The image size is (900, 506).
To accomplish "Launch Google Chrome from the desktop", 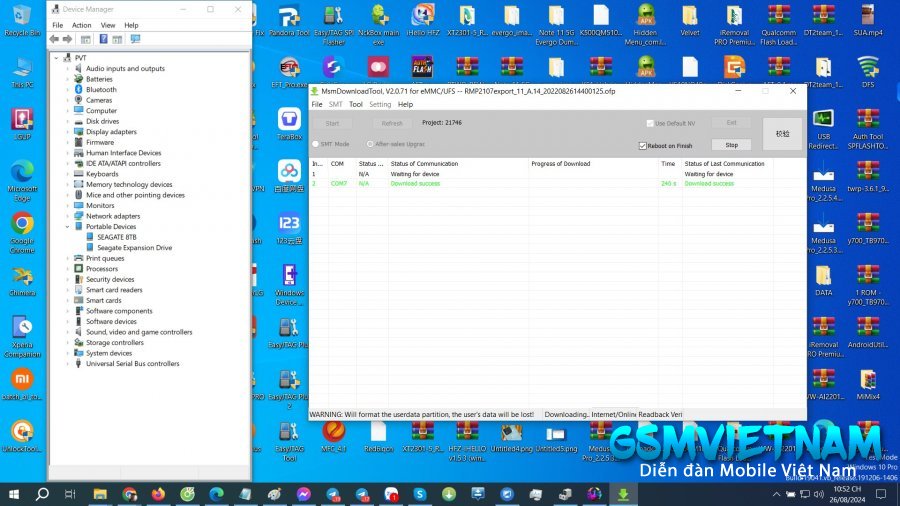I will [x=22, y=232].
